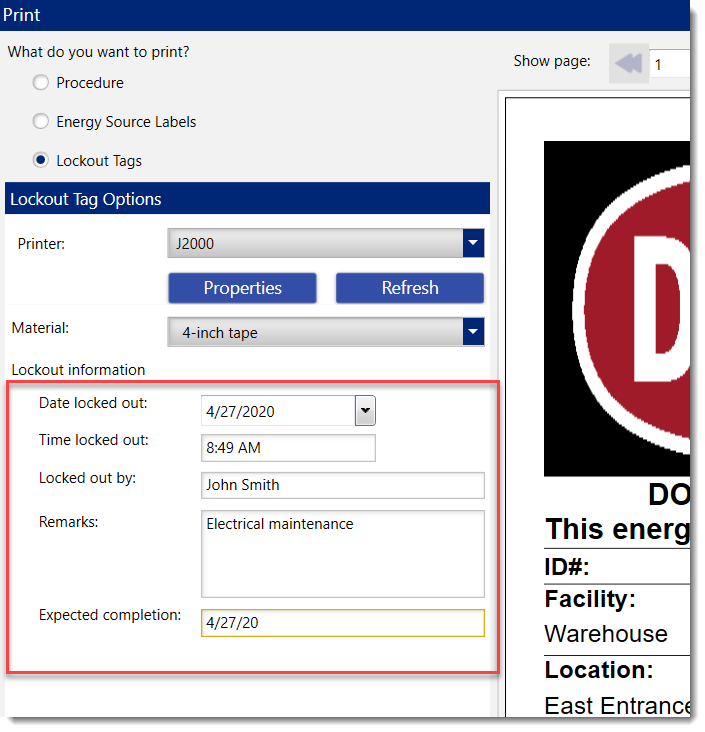Click the 'Remarks:' label
This screenshot has height=732, width=705.
tap(69, 521)
